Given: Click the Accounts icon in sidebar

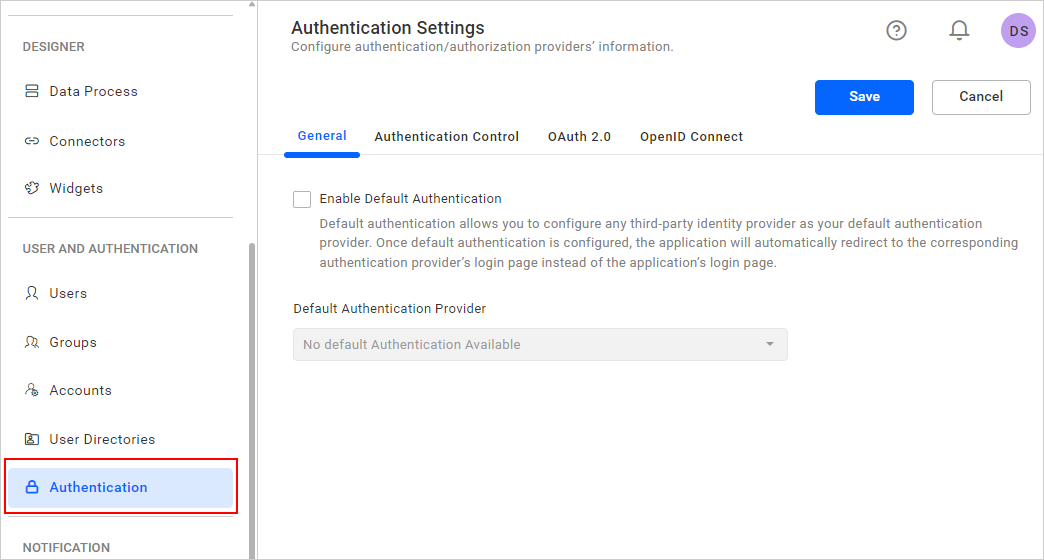Looking at the screenshot, I should coord(31,390).
